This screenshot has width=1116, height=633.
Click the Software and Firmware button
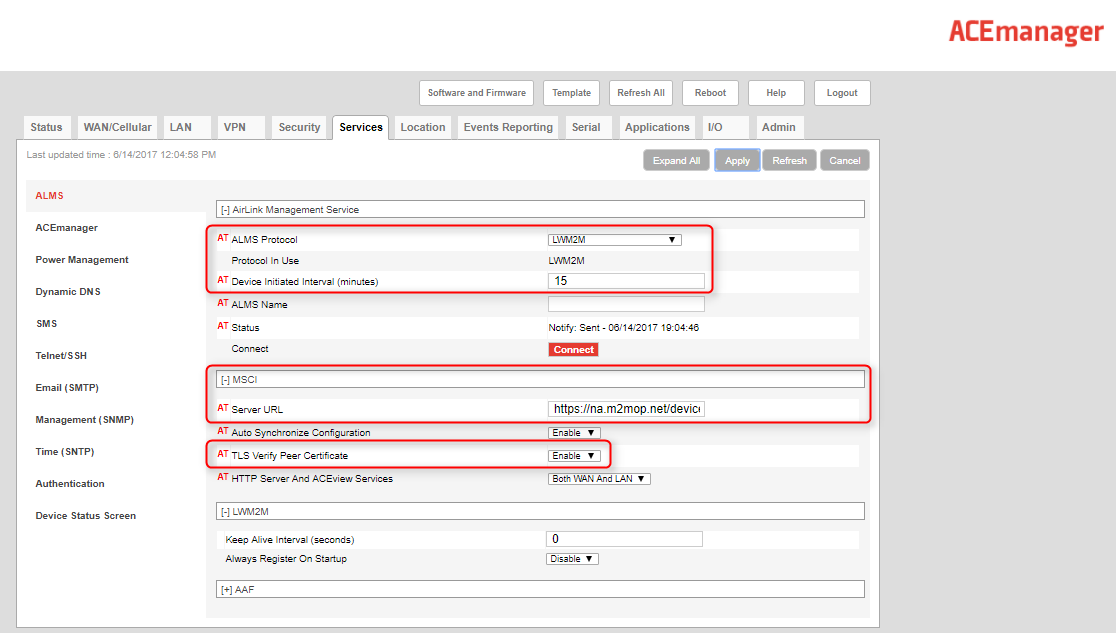476,93
